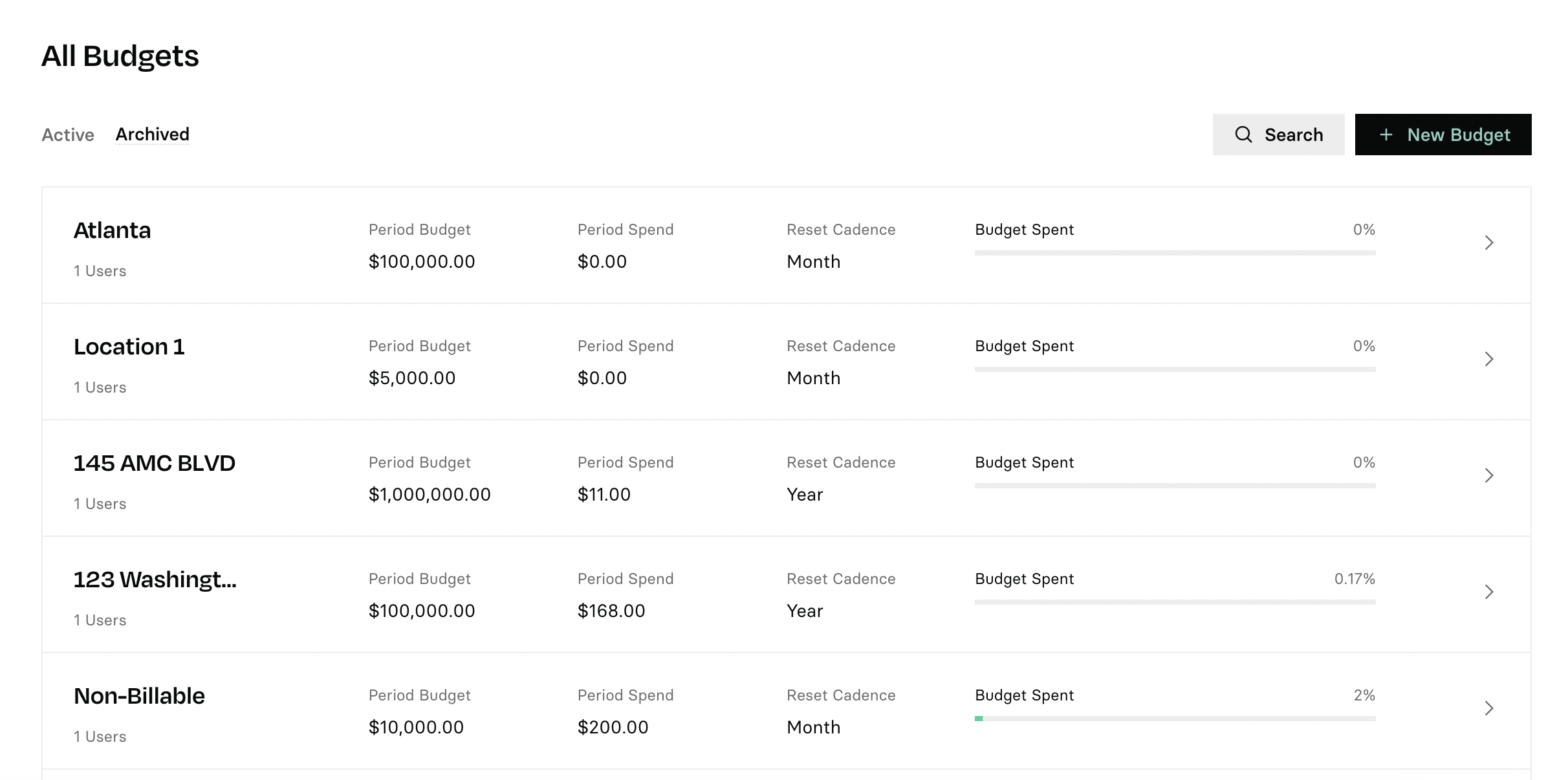The height and width of the screenshot is (780, 1568).
Task: Click the 0.17% budget spent value
Action: coord(1355,579)
